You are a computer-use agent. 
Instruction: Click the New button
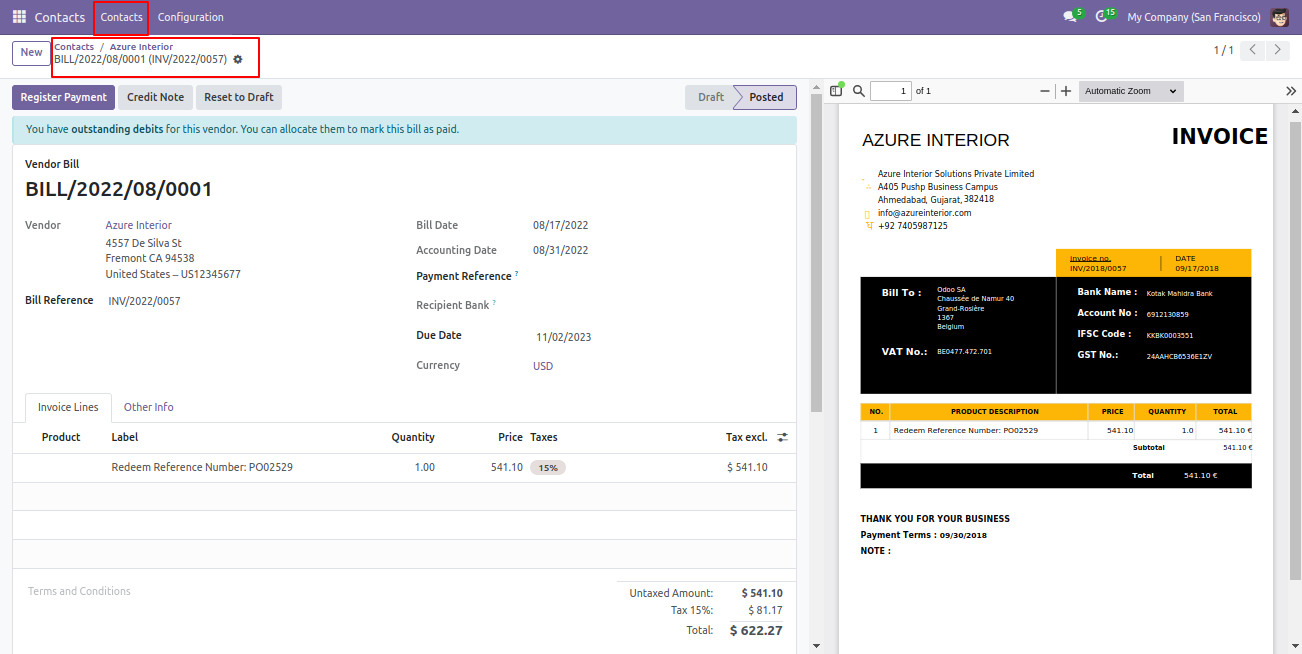(x=31, y=52)
